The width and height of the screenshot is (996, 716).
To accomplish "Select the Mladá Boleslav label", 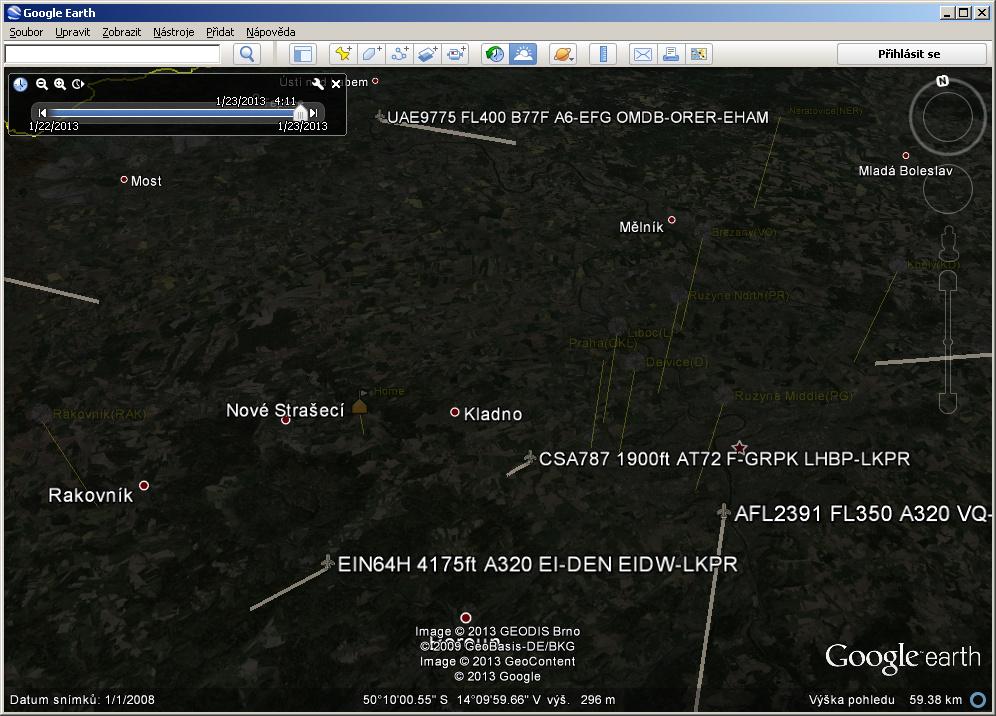I will point(905,171).
